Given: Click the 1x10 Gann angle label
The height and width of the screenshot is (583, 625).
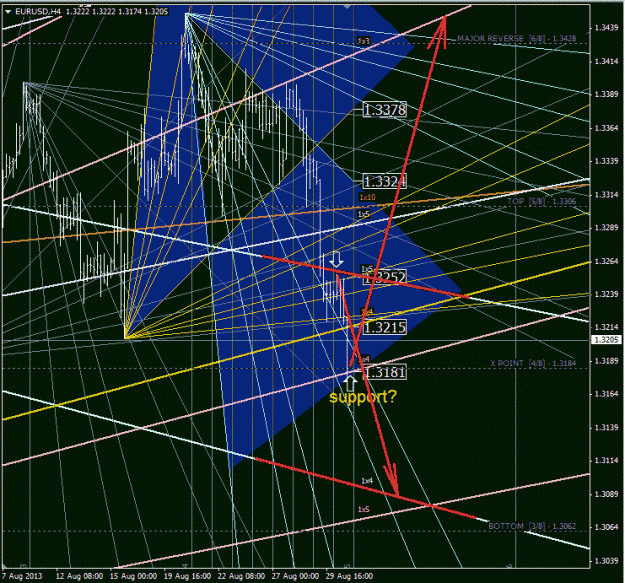Looking at the screenshot, I should (367, 197).
